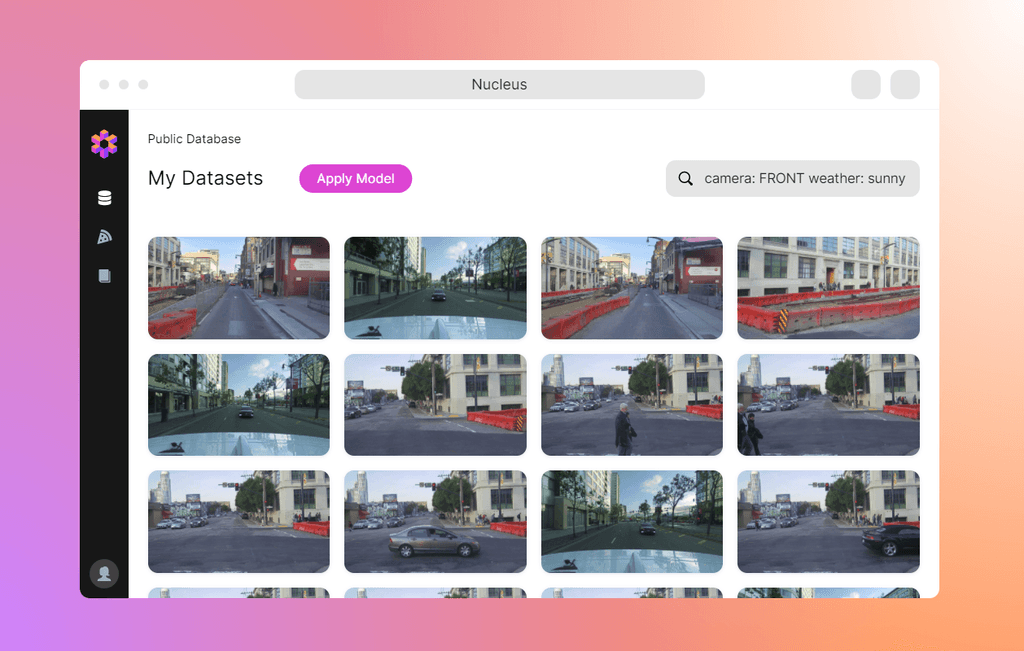Open the Datasets database icon in sidebar
This screenshot has height=651, width=1024.
[105, 197]
